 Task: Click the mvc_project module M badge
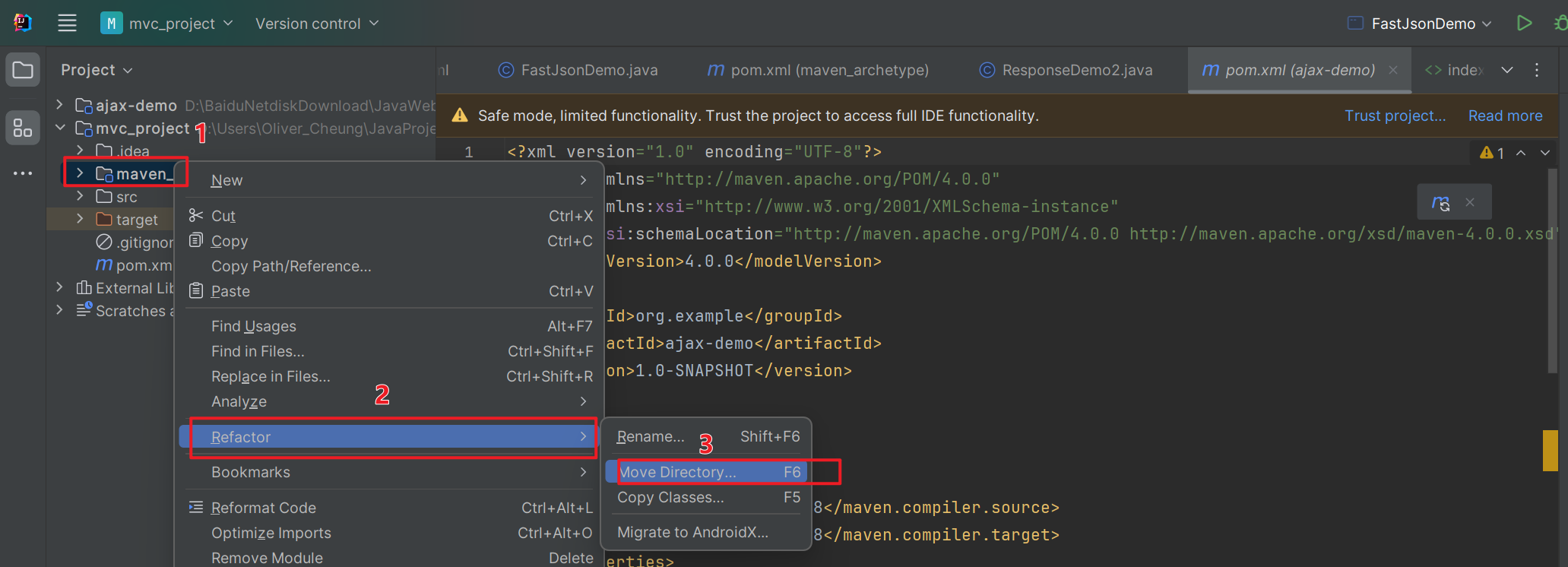click(111, 23)
